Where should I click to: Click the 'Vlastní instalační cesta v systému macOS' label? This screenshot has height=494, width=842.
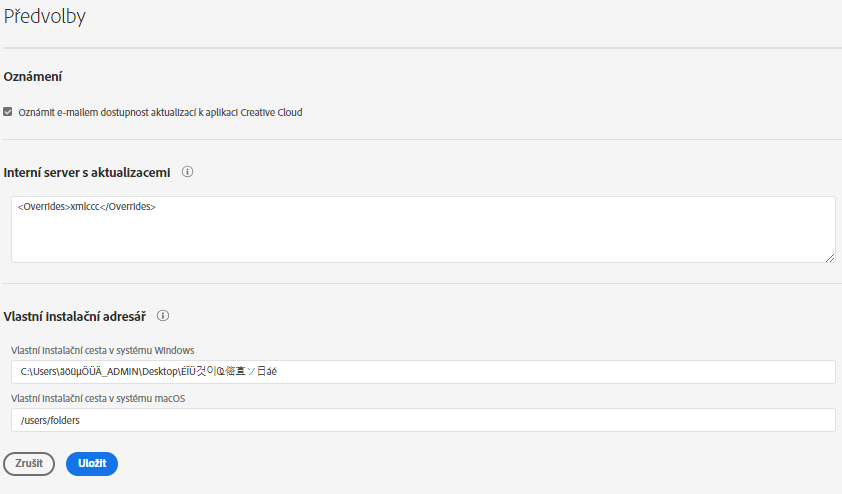tap(98, 398)
